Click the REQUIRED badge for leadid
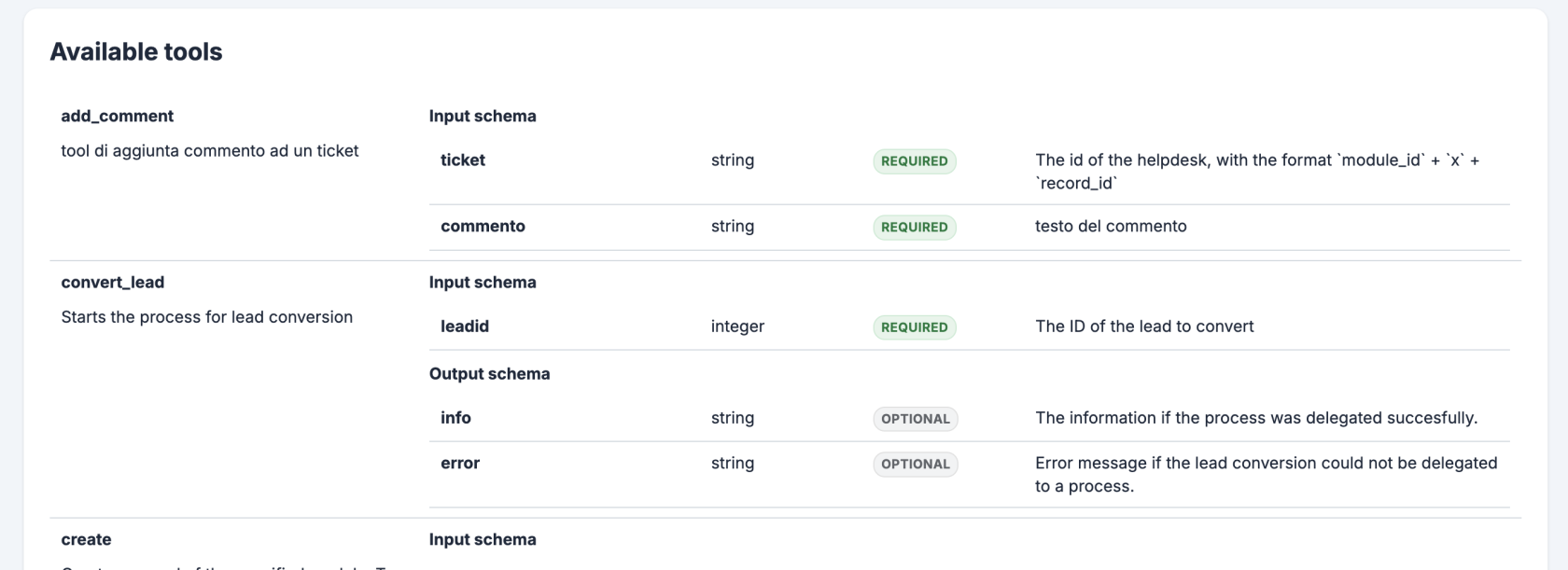The height and width of the screenshot is (570, 1568). pos(915,327)
